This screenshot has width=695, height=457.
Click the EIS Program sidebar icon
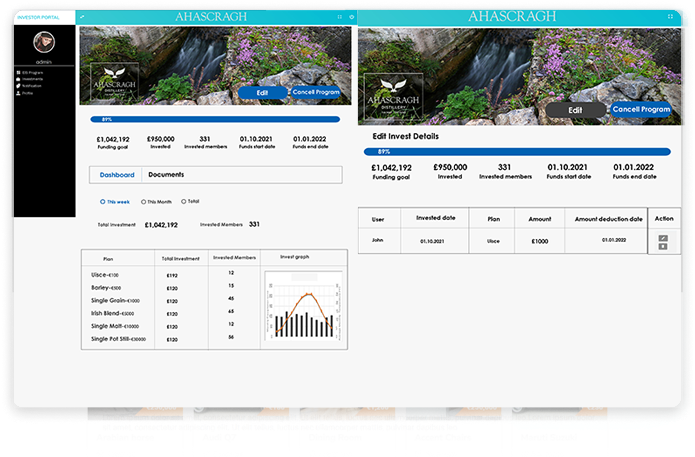(18, 72)
